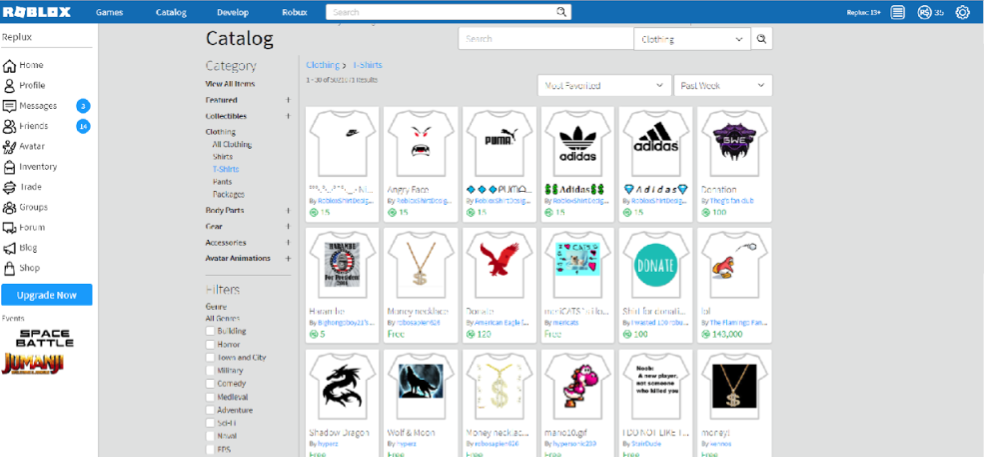Go to Games in the top navigation

pos(110,12)
